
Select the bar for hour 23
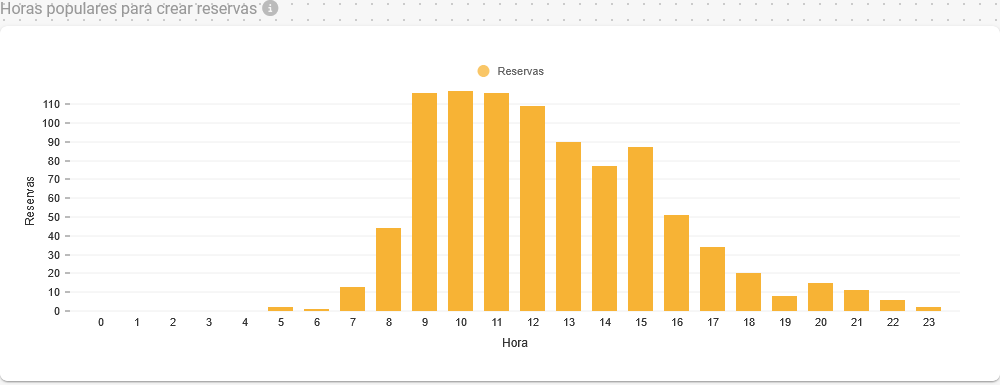pos(929,309)
